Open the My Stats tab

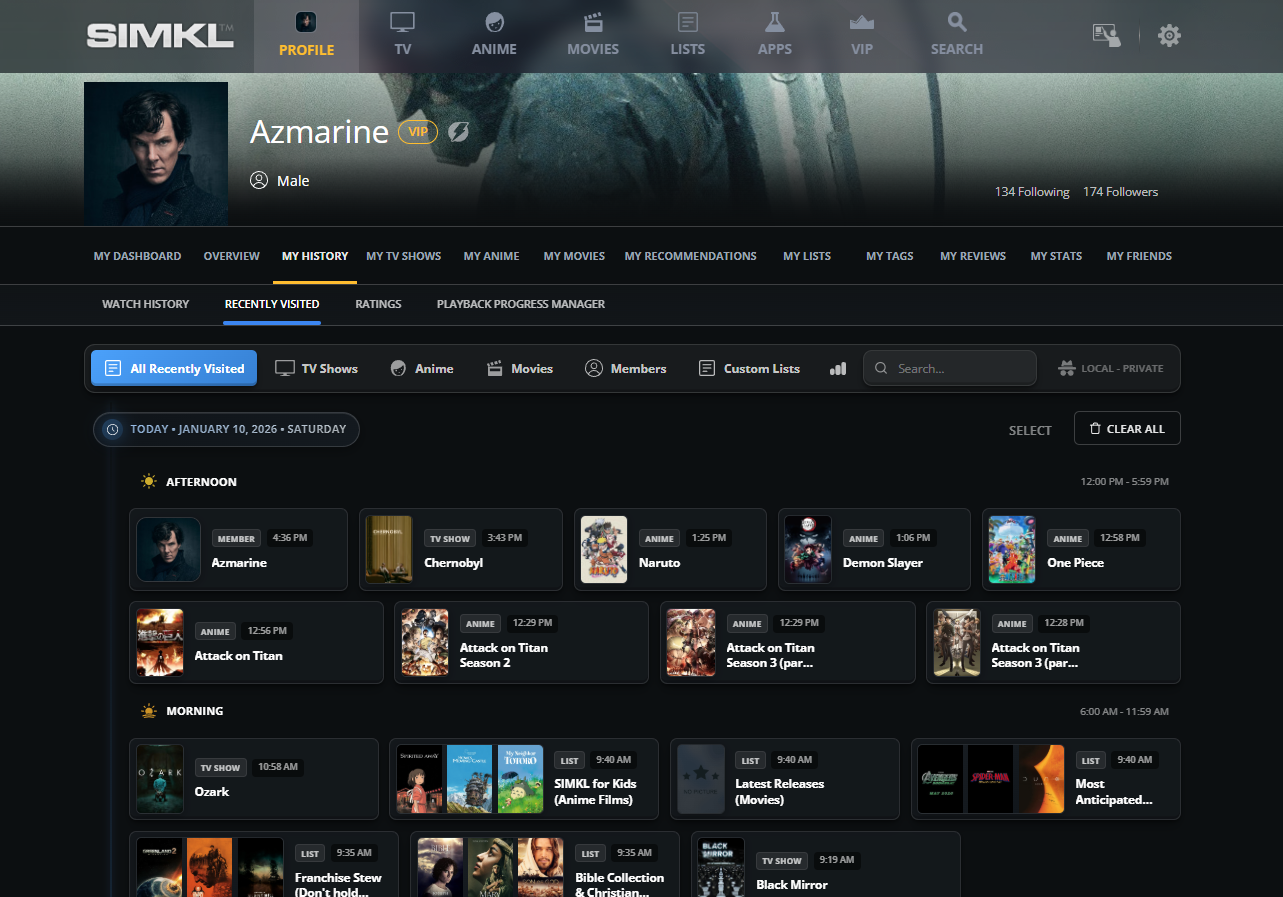tap(1056, 256)
